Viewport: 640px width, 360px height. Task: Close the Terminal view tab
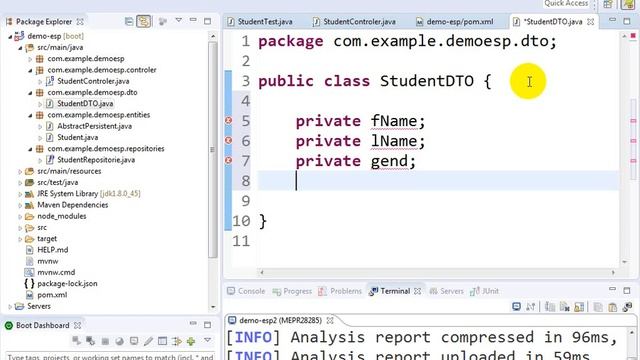click(417, 291)
